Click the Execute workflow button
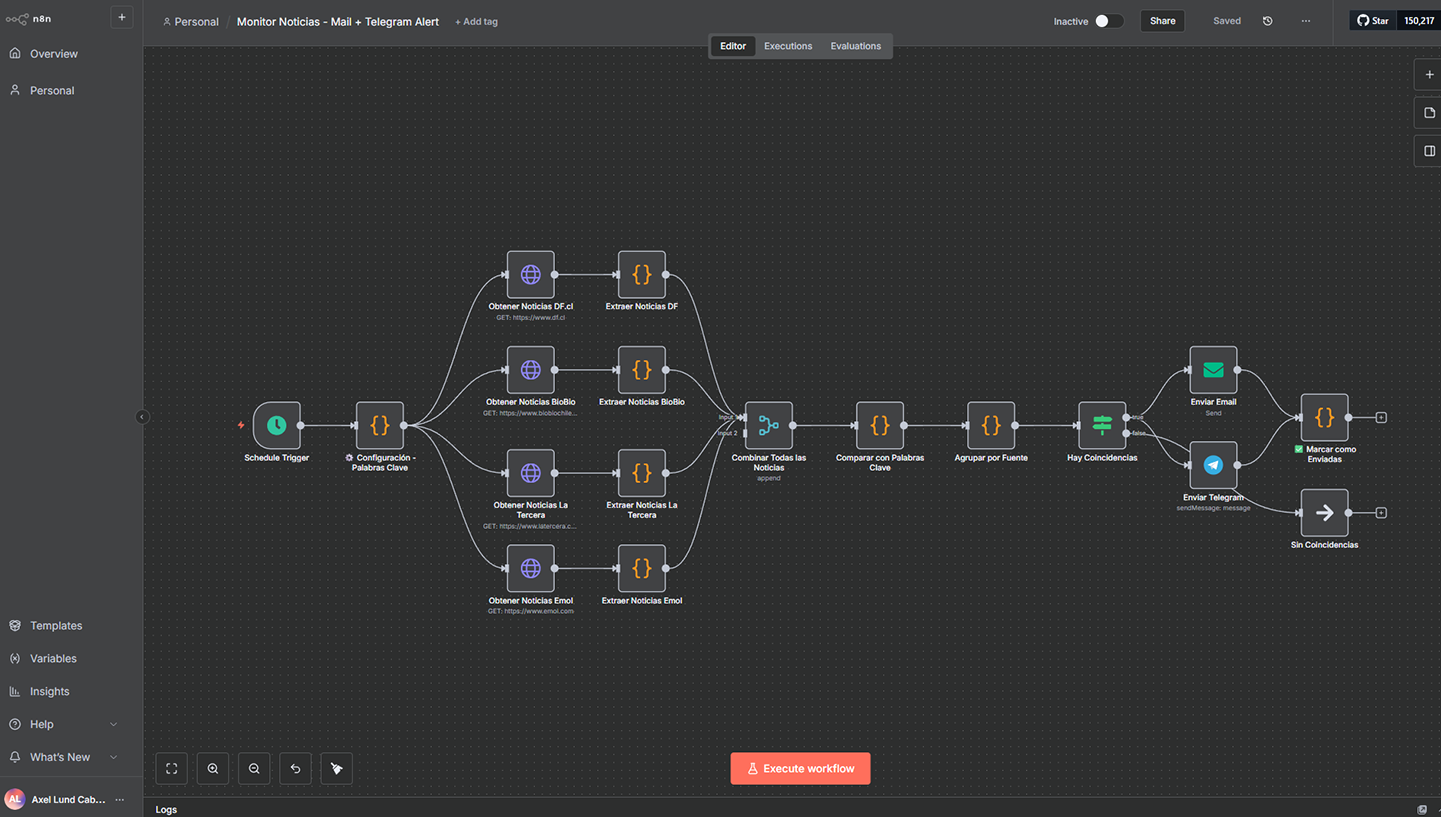 point(800,769)
